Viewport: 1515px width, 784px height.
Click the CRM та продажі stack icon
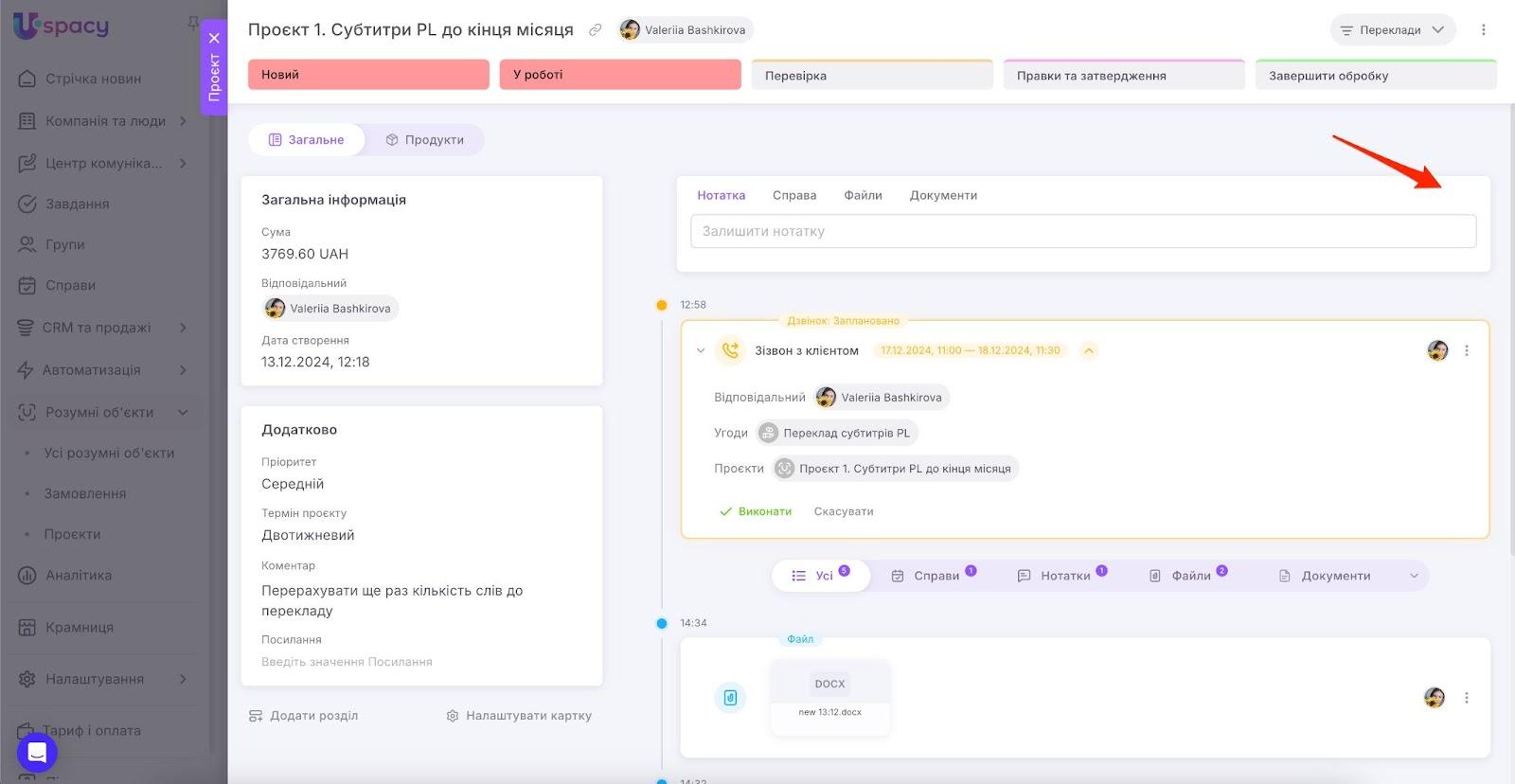pyautogui.click(x=26, y=328)
